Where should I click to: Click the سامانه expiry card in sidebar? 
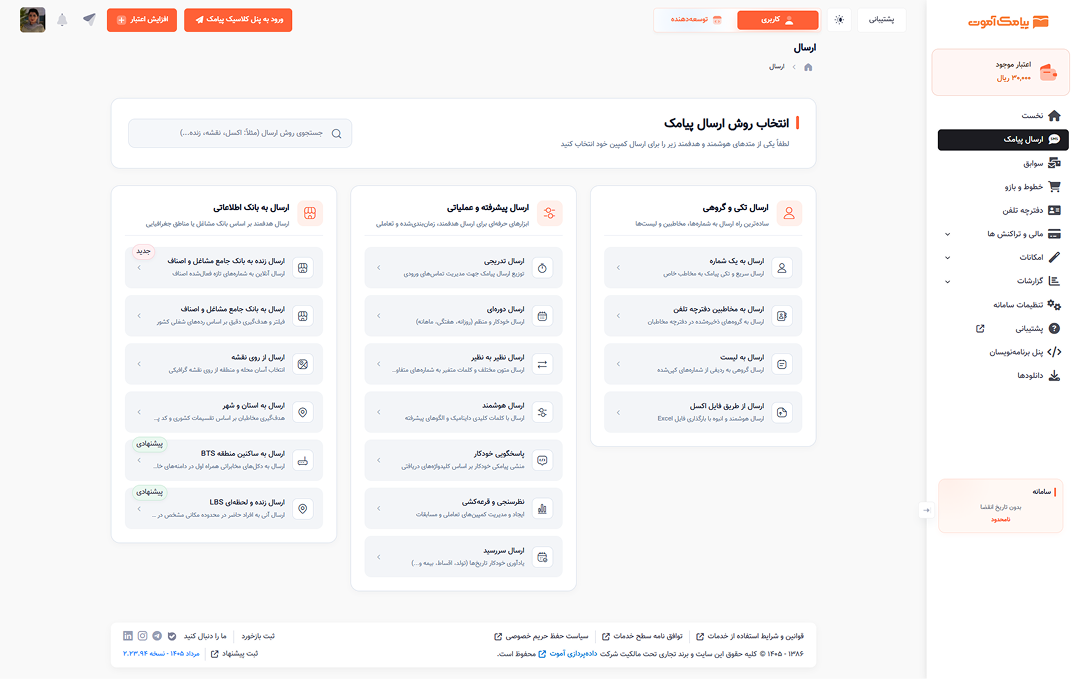tap(1000, 505)
